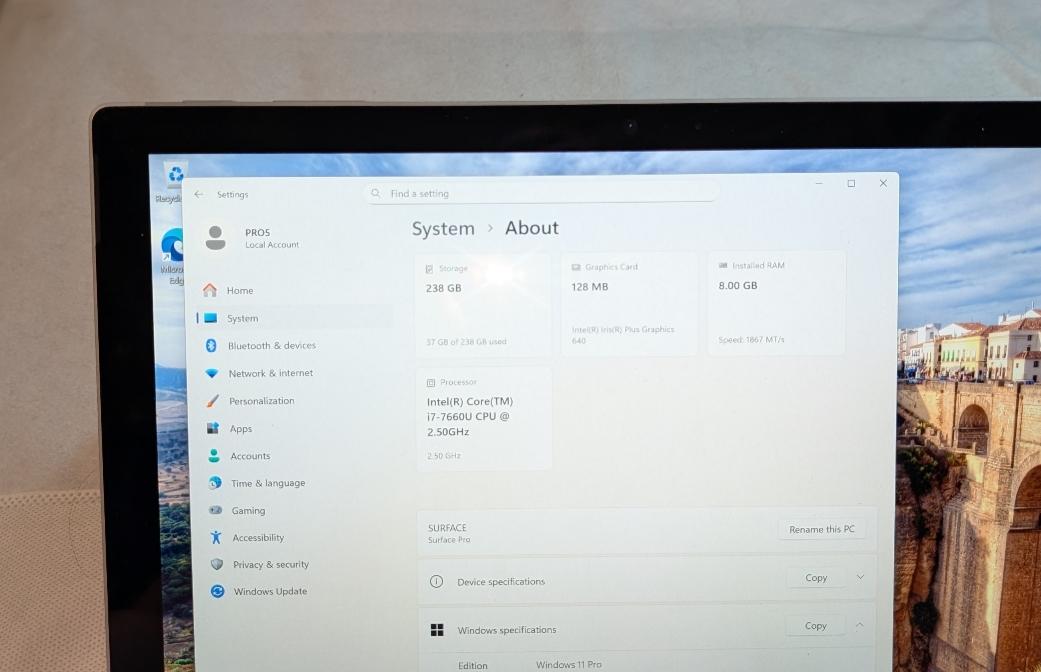Click the Gaming controller icon
The image size is (1041, 672).
click(216, 510)
